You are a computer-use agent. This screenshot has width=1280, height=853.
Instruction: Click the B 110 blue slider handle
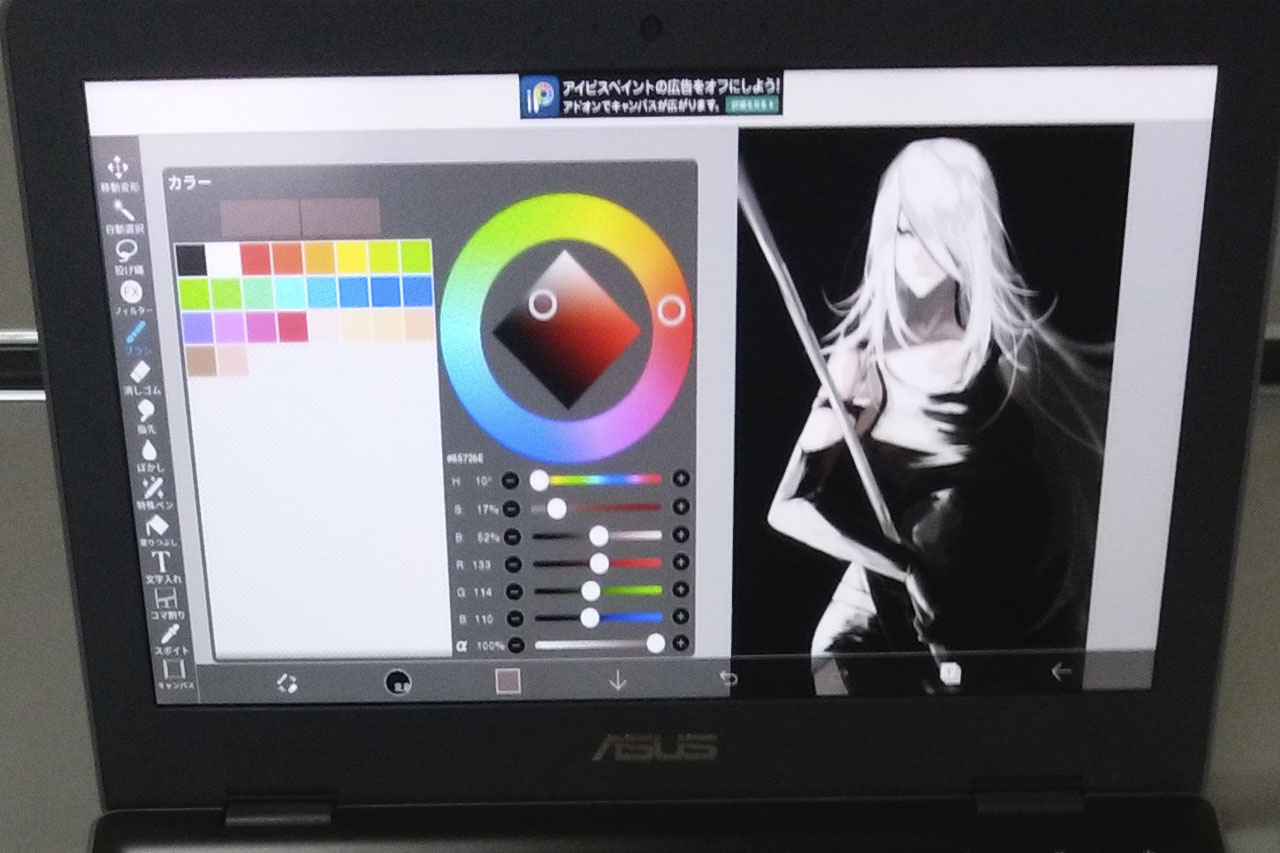click(x=589, y=617)
